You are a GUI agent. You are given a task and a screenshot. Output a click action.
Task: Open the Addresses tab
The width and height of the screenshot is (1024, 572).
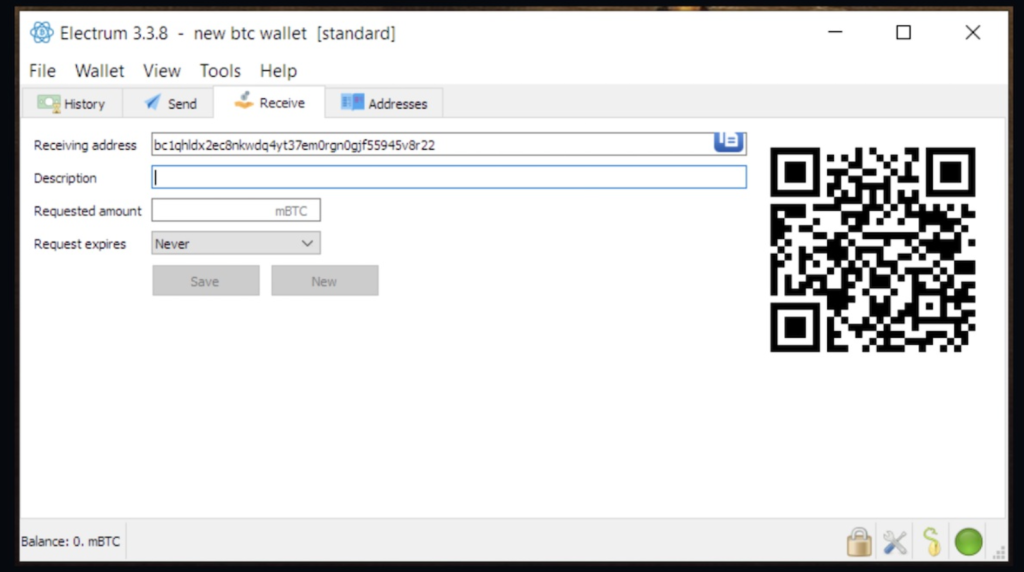384,104
